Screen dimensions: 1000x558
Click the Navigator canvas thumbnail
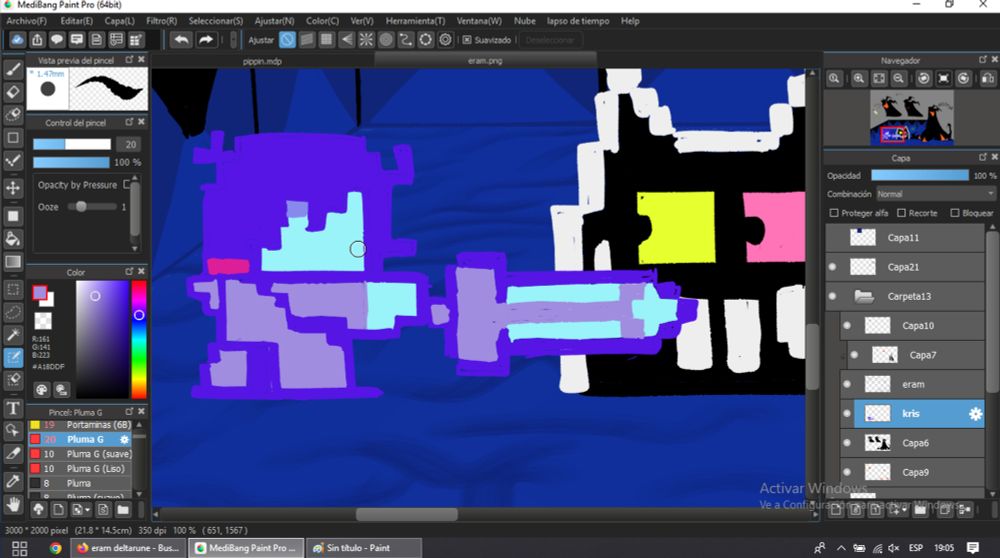coord(911,117)
